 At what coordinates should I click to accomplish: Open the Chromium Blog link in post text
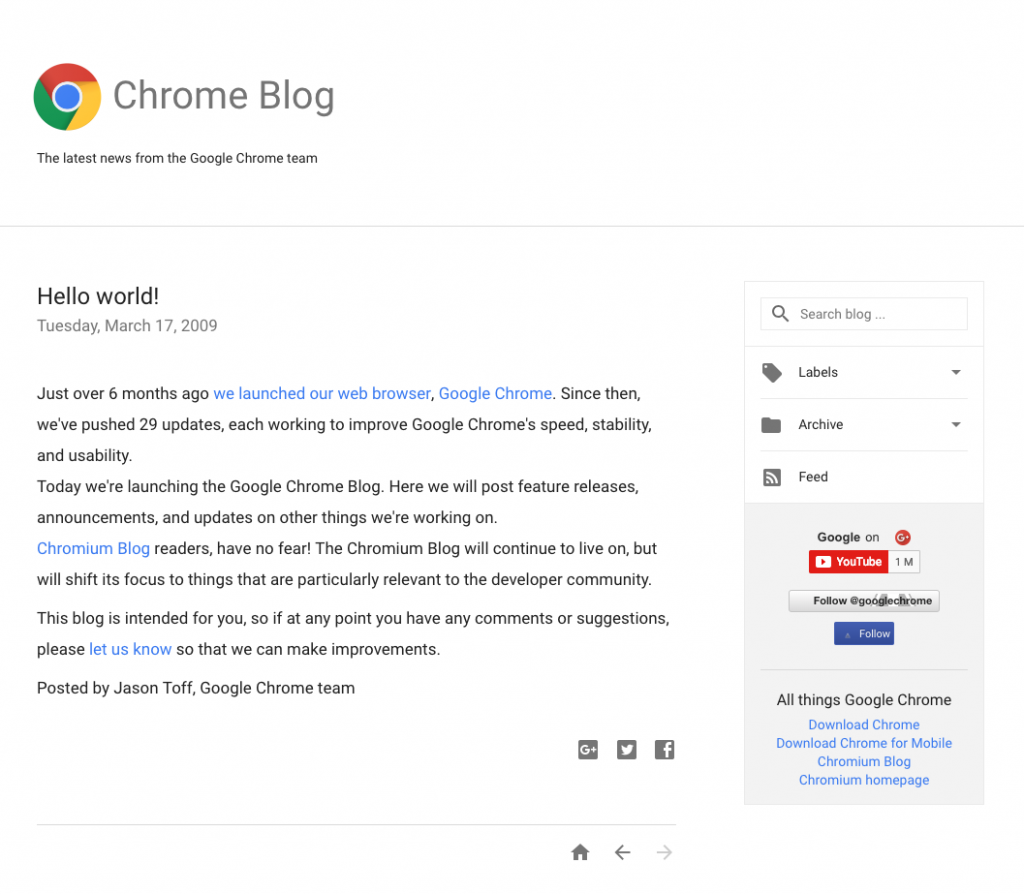tap(93, 548)
